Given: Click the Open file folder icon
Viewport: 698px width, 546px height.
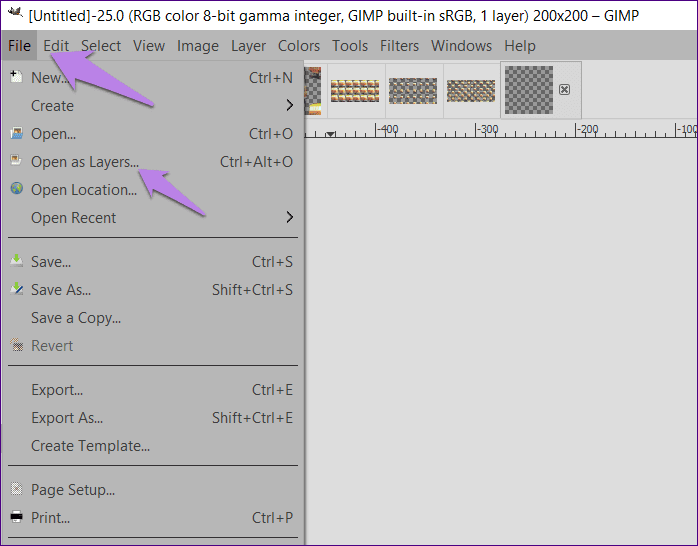Looking at the screenshot, I should click(x=16, y=133).
